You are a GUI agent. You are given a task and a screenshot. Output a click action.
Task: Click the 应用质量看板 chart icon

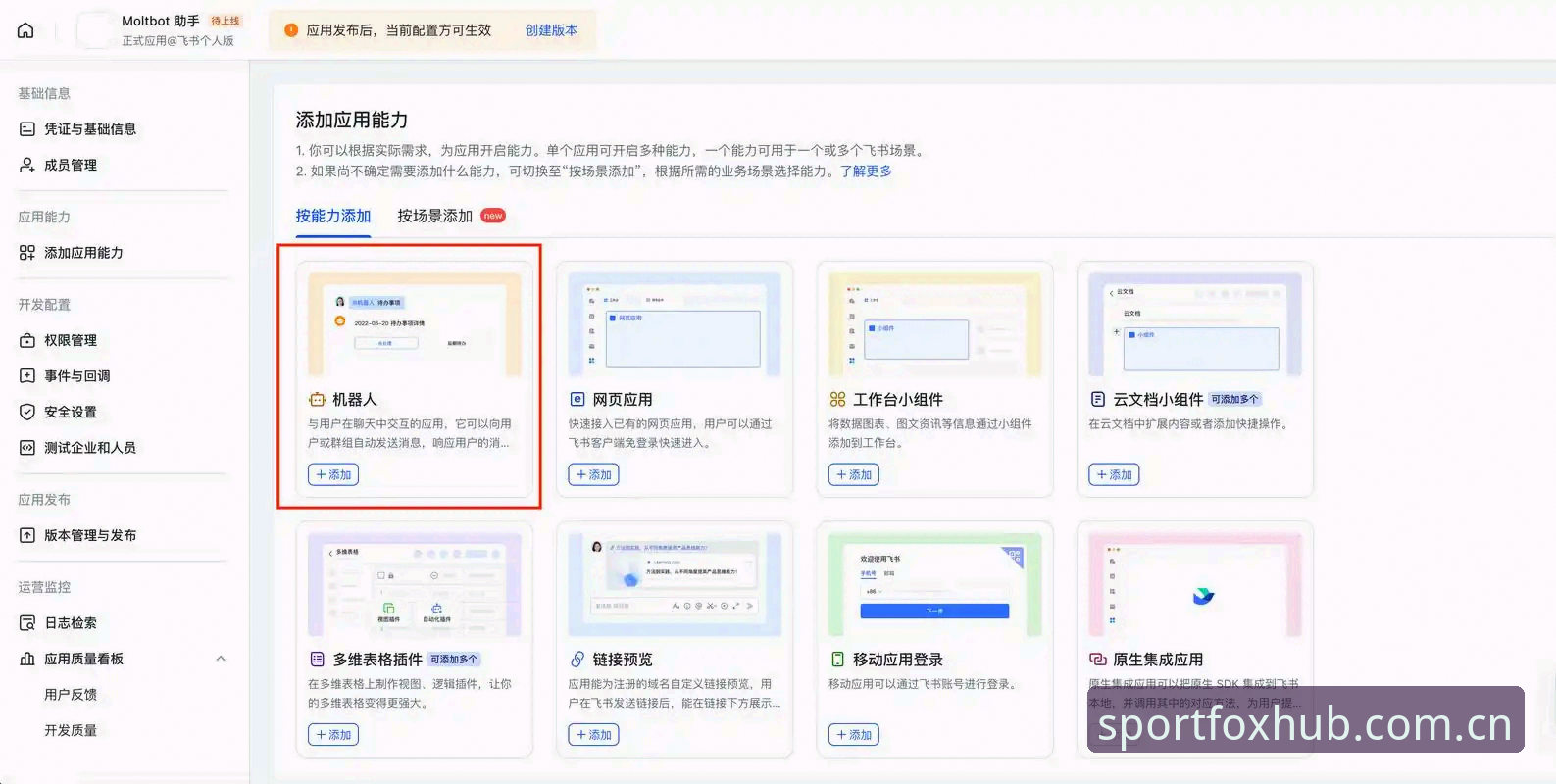(x=27, y=660)
